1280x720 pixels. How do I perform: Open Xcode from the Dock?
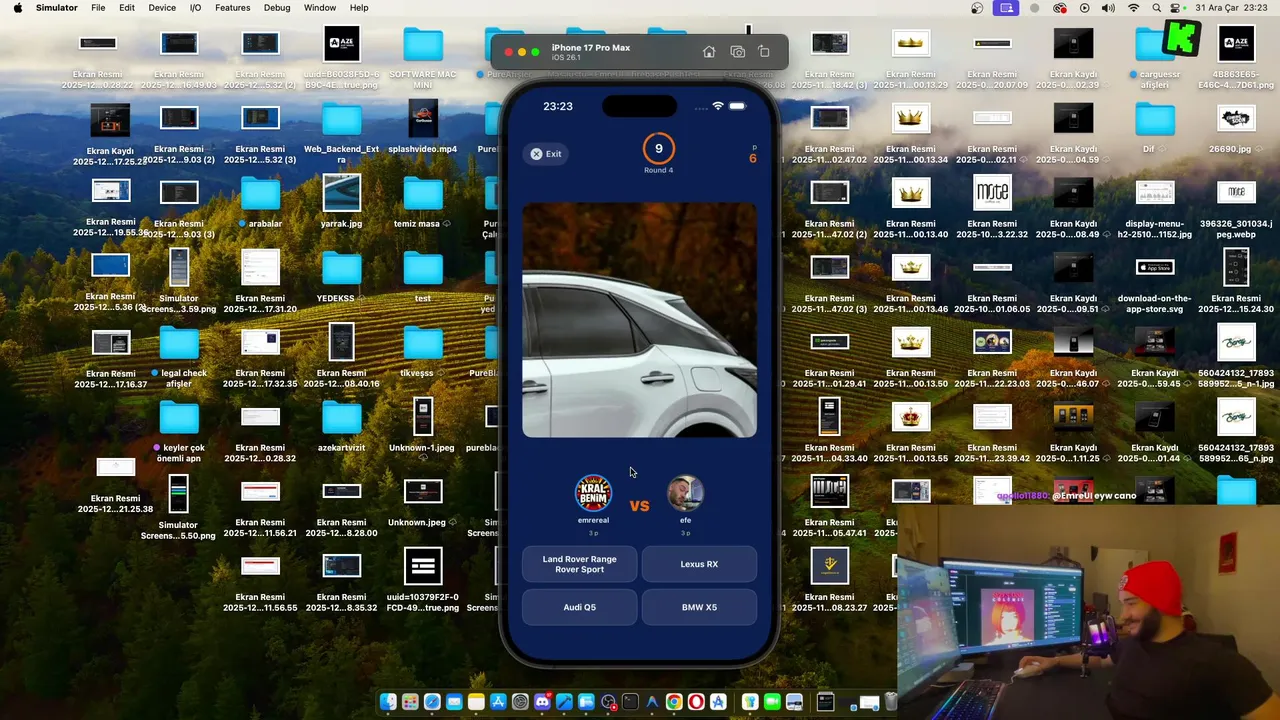click(564, 702)
